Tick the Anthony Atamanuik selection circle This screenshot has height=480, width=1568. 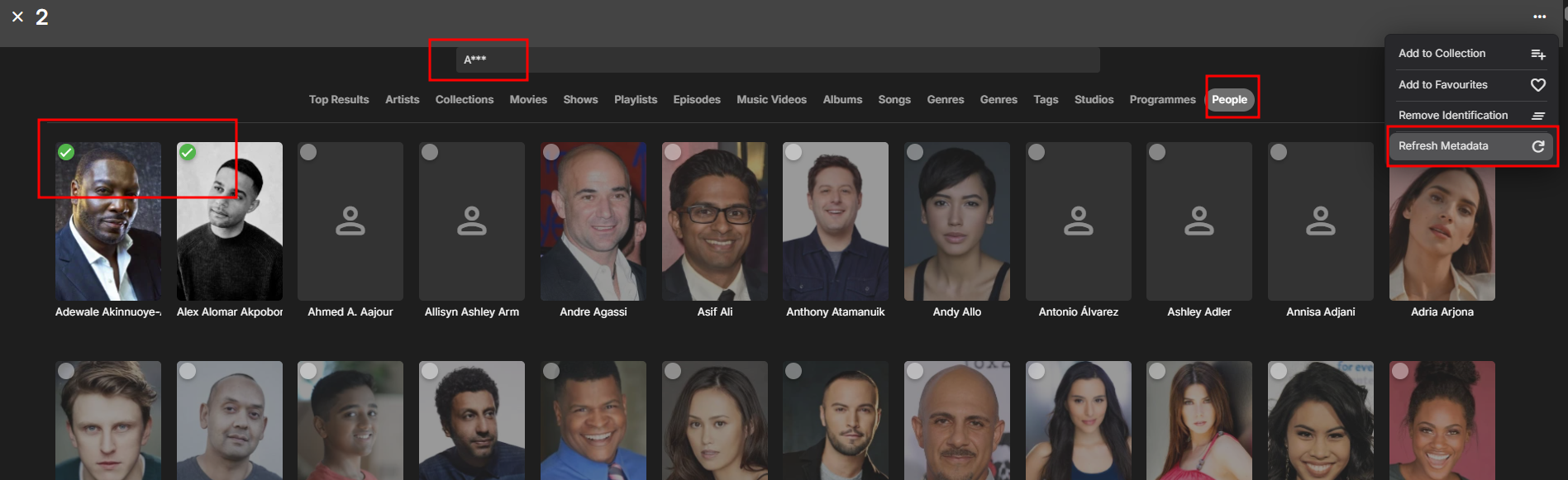tap(794, 152)
